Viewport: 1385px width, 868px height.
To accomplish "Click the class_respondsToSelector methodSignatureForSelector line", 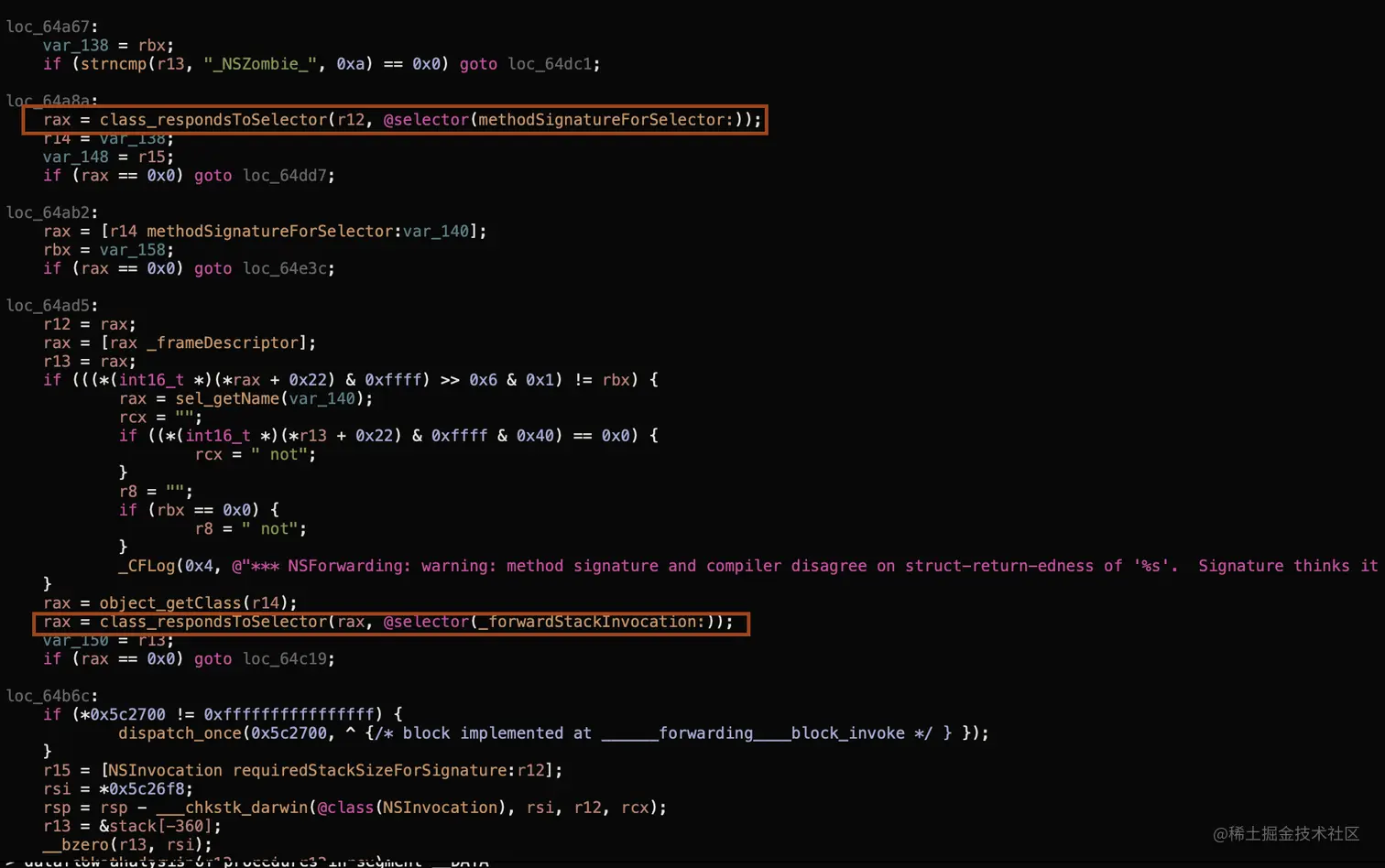I will point(402,120).
